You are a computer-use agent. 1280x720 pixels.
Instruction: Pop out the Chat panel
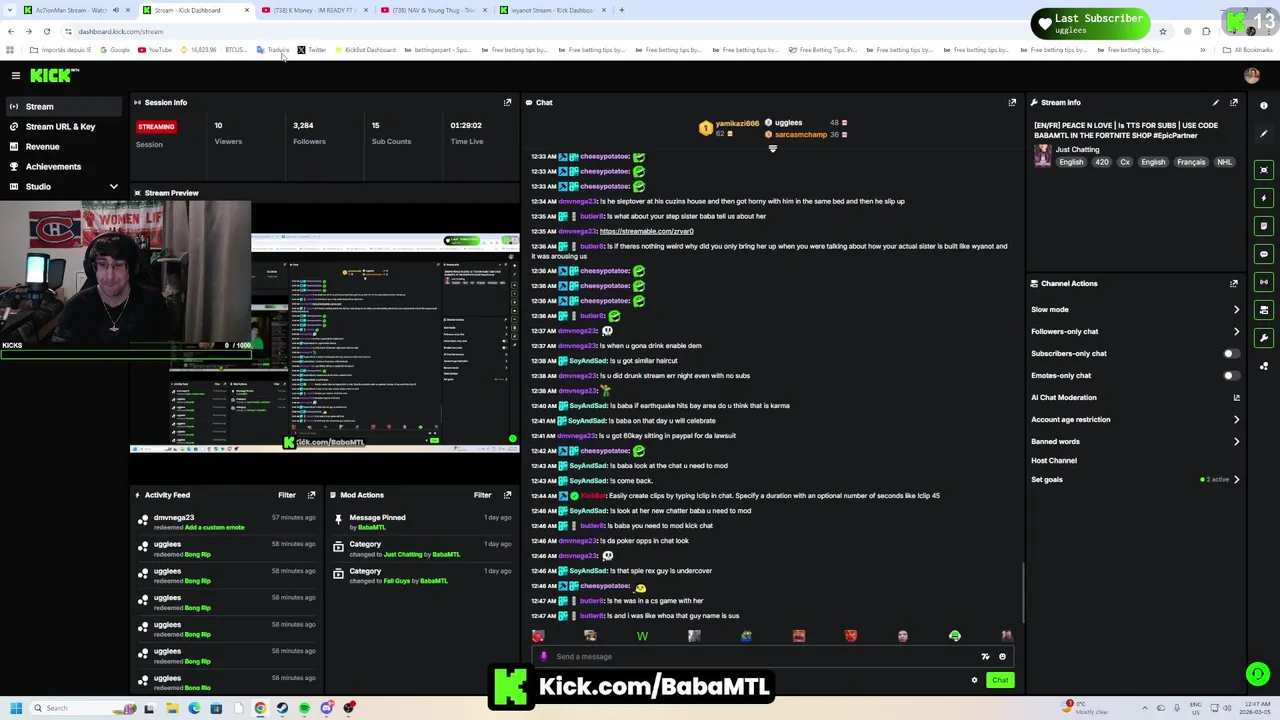1012,102
